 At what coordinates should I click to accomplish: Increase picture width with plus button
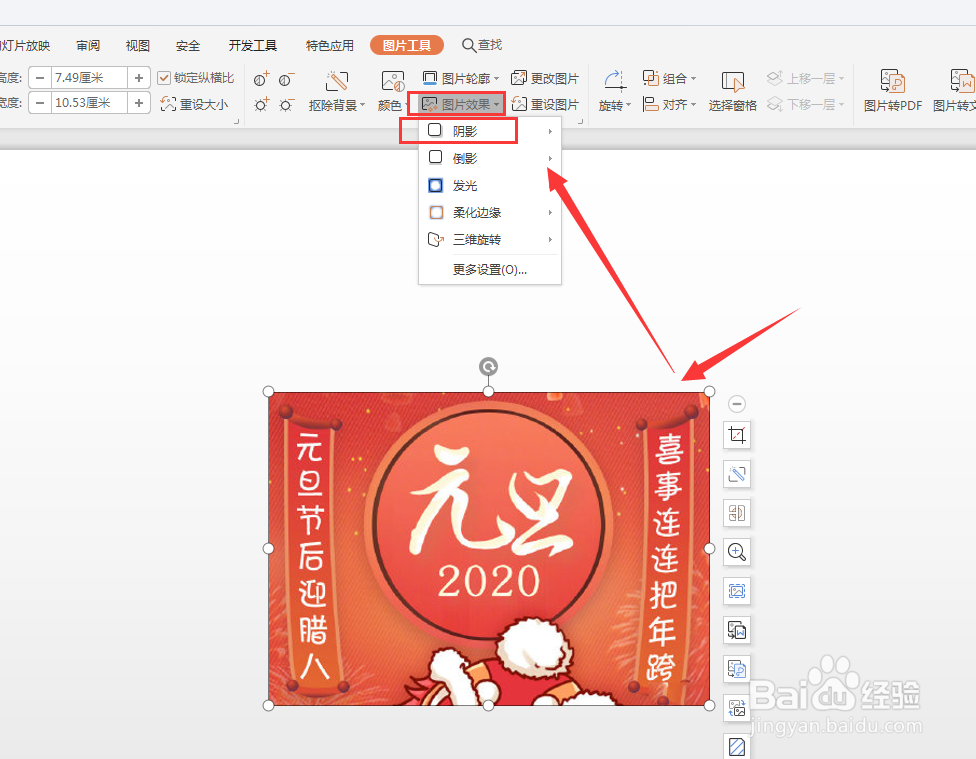tap(139, 103)
